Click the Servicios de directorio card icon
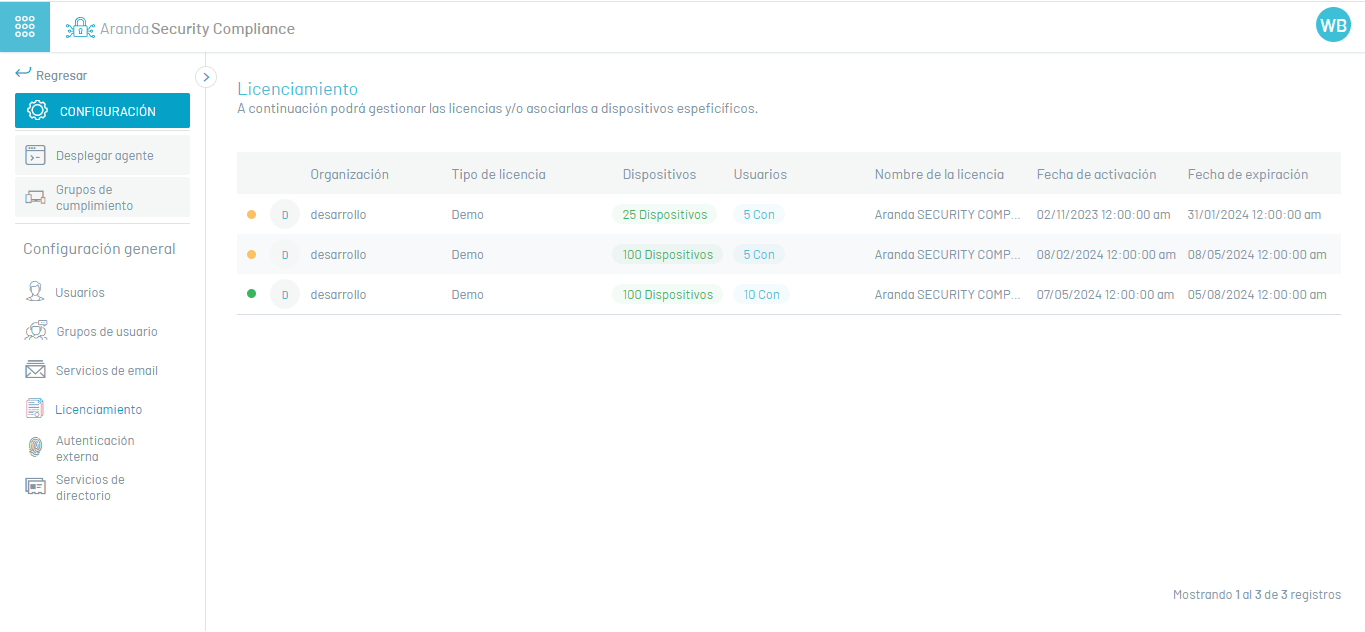The image size is (1365, 632). (35, 487)
